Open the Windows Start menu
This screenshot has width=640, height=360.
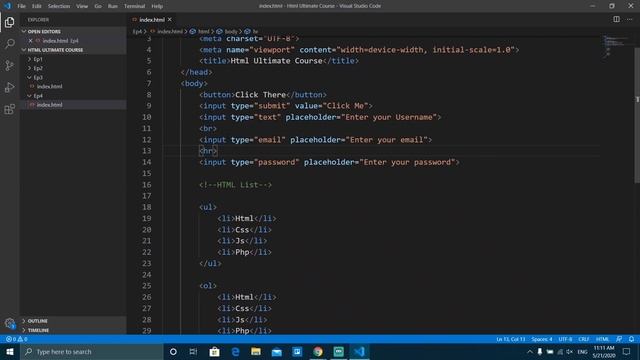point(10,351)
